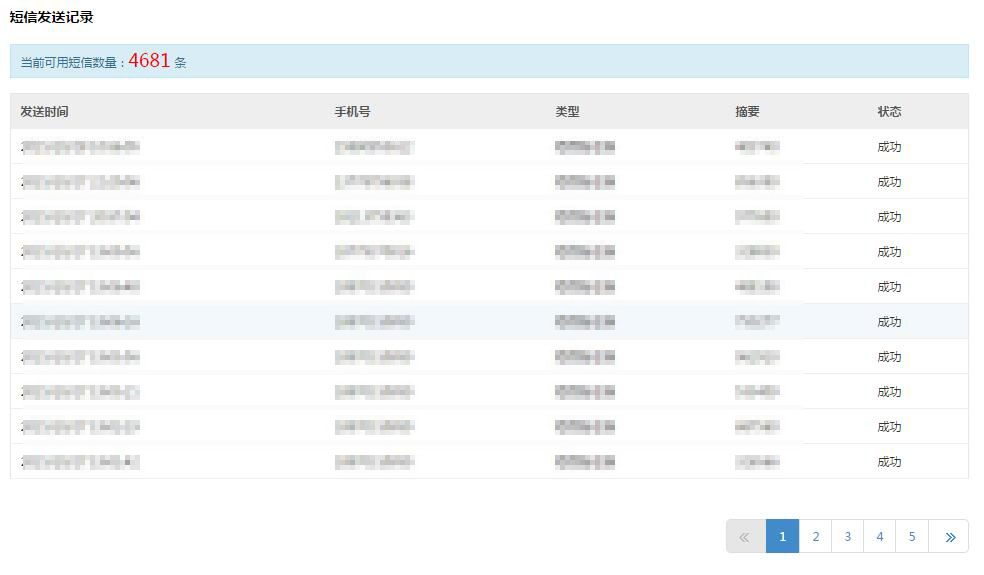Click the 手机号 column header
The height and width of the screenshot is (575, 984).
coord(352,112)
